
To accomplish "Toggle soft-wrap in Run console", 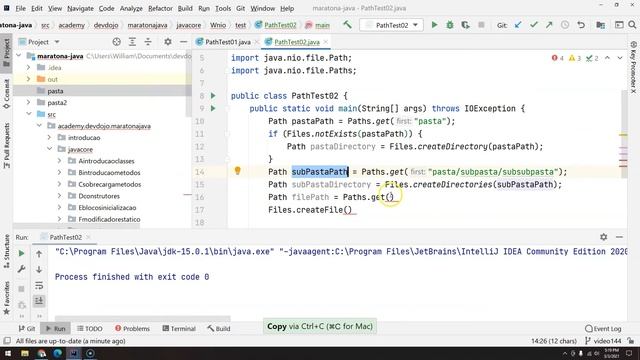I will tap(39, 285).
